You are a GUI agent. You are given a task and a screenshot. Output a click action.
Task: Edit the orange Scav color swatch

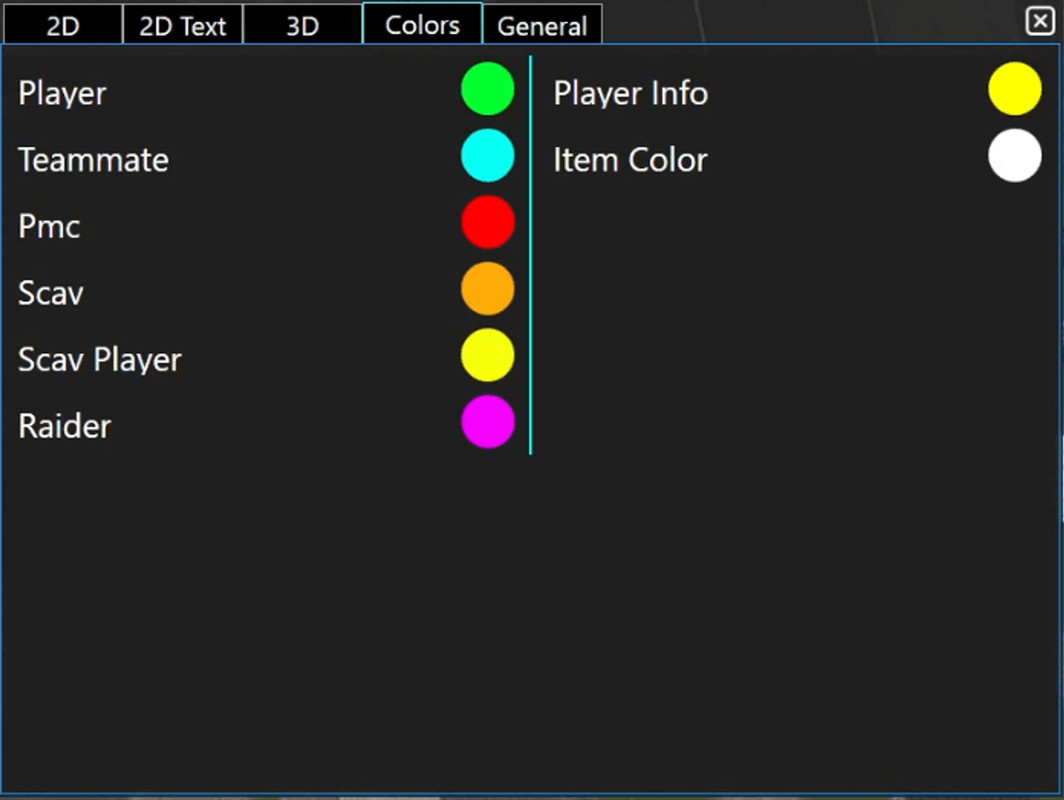tap(487, 288)
